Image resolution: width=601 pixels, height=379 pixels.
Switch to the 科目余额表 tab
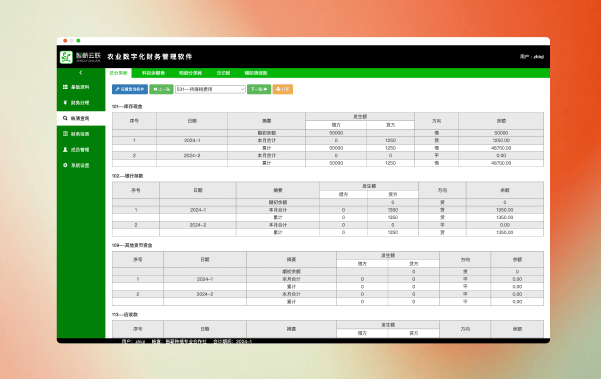[153, 73]
